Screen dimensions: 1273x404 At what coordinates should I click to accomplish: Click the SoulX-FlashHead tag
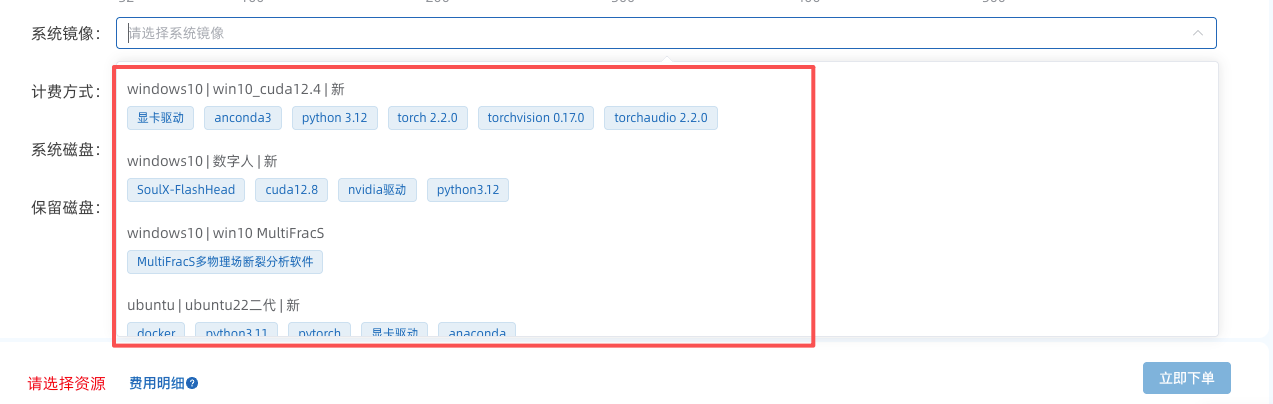(186, 190)
